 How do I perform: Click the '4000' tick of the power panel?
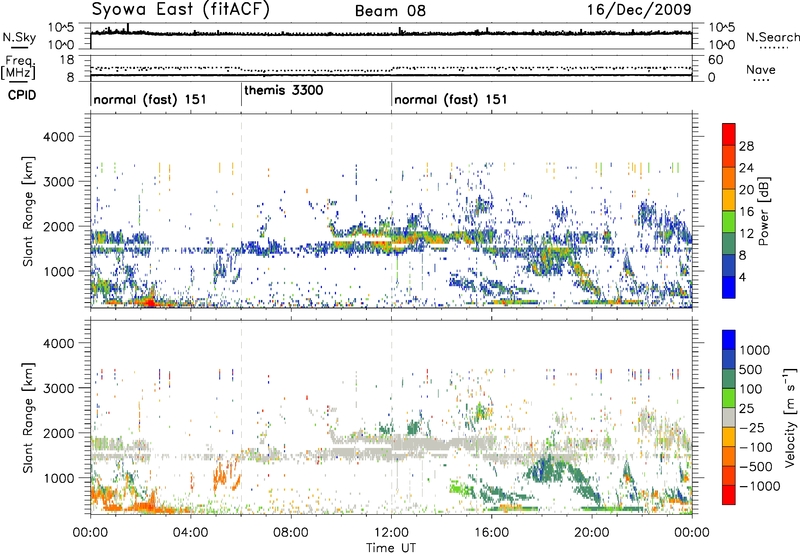tap(58, 137)
